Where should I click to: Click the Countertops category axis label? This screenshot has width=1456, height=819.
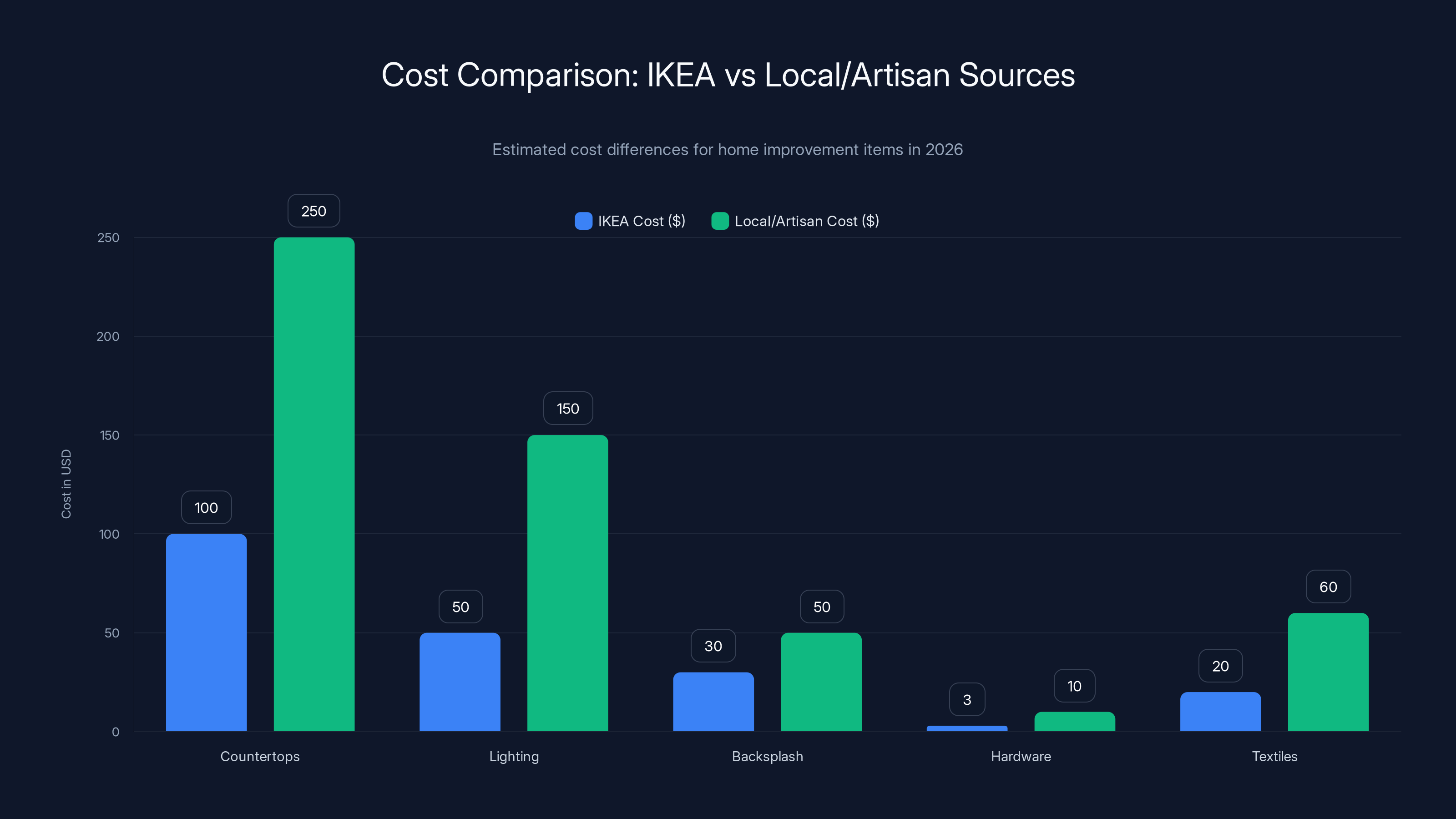[x=260, y=756]
